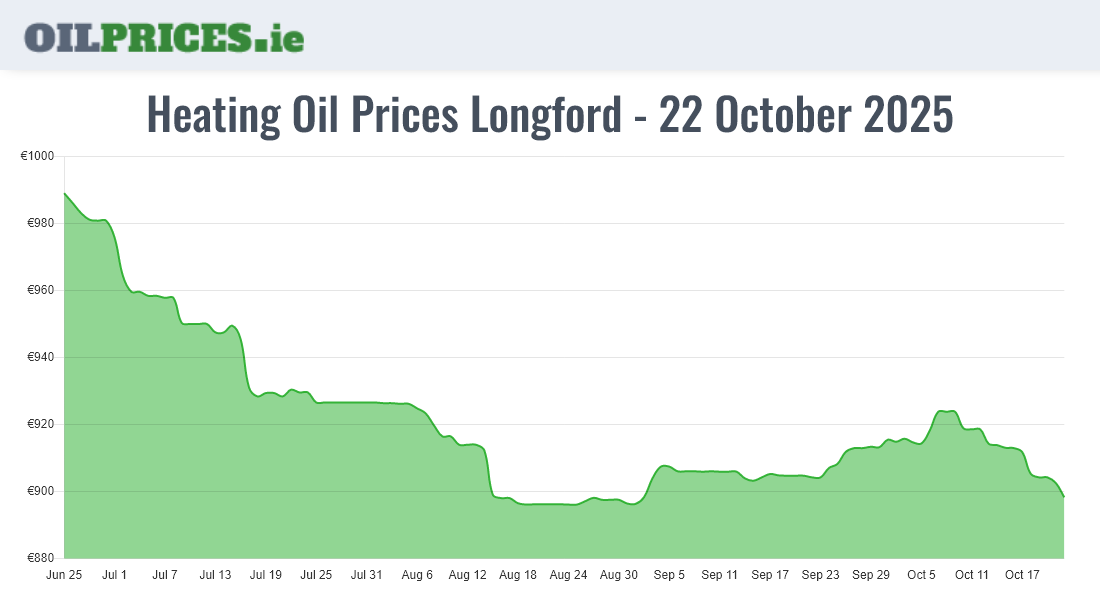The height and width of the screenshot is (600, 1100).
Task: Select the €940 price axis label
Action: 40,358
